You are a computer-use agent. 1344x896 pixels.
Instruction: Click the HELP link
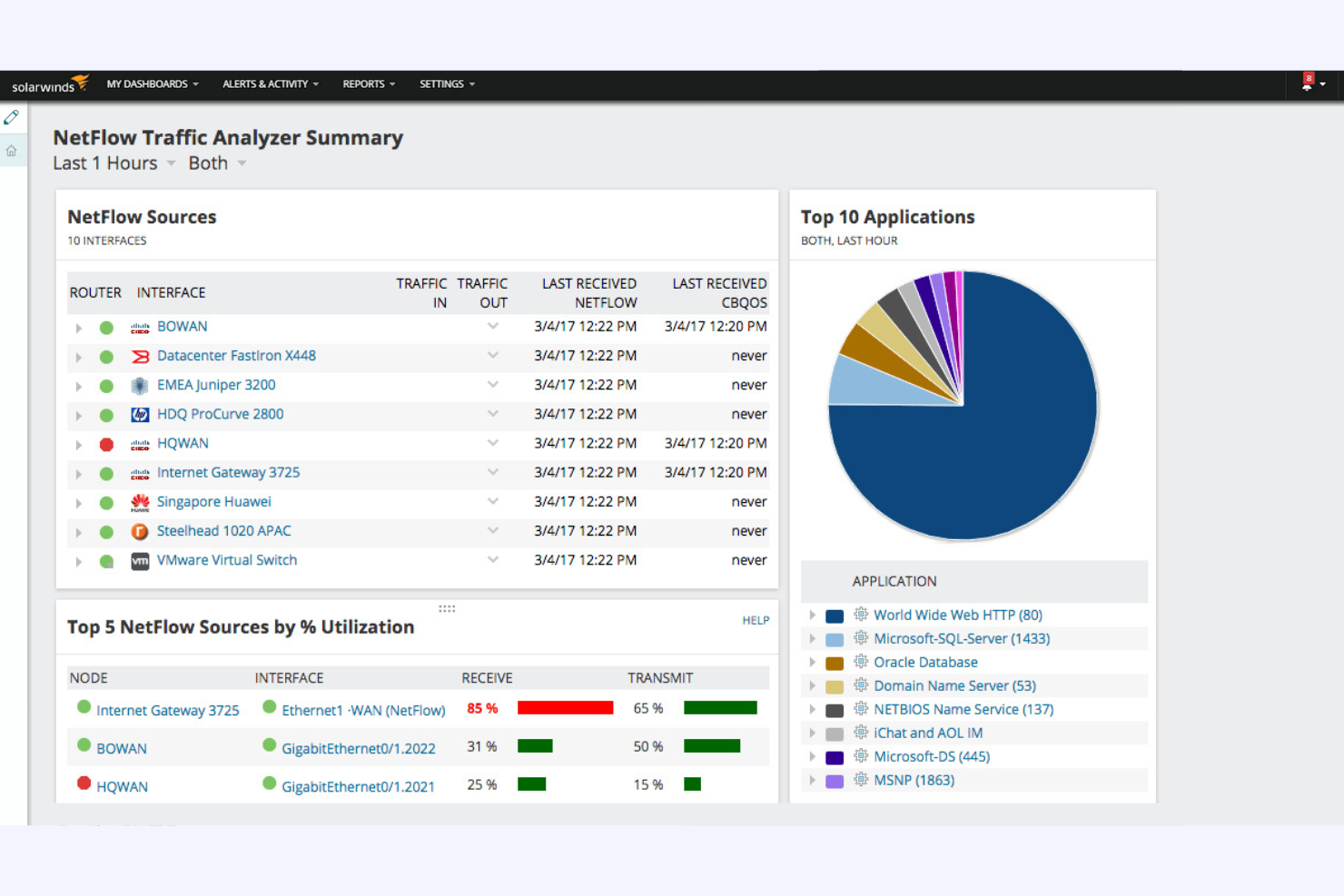coord(756,620)
